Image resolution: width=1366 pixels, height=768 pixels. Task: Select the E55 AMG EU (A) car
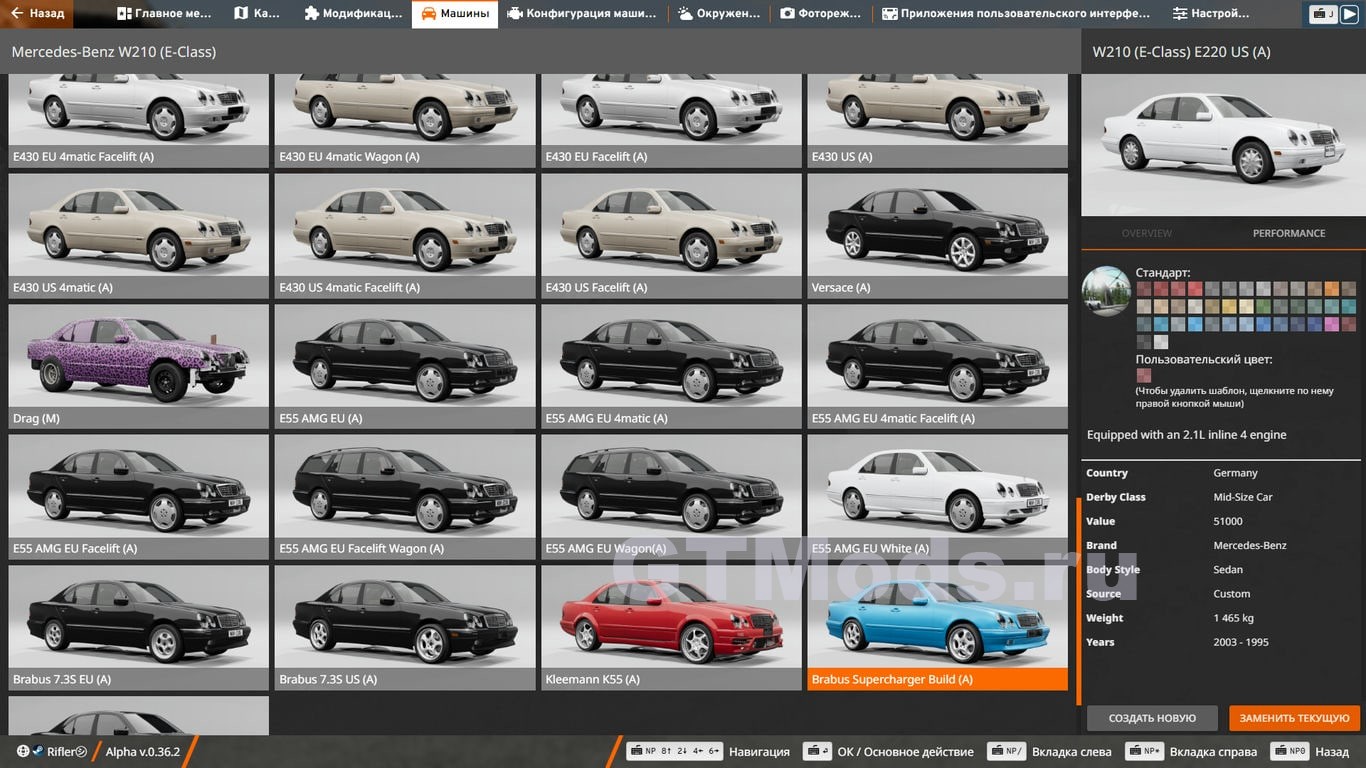(x=405, y=367)
